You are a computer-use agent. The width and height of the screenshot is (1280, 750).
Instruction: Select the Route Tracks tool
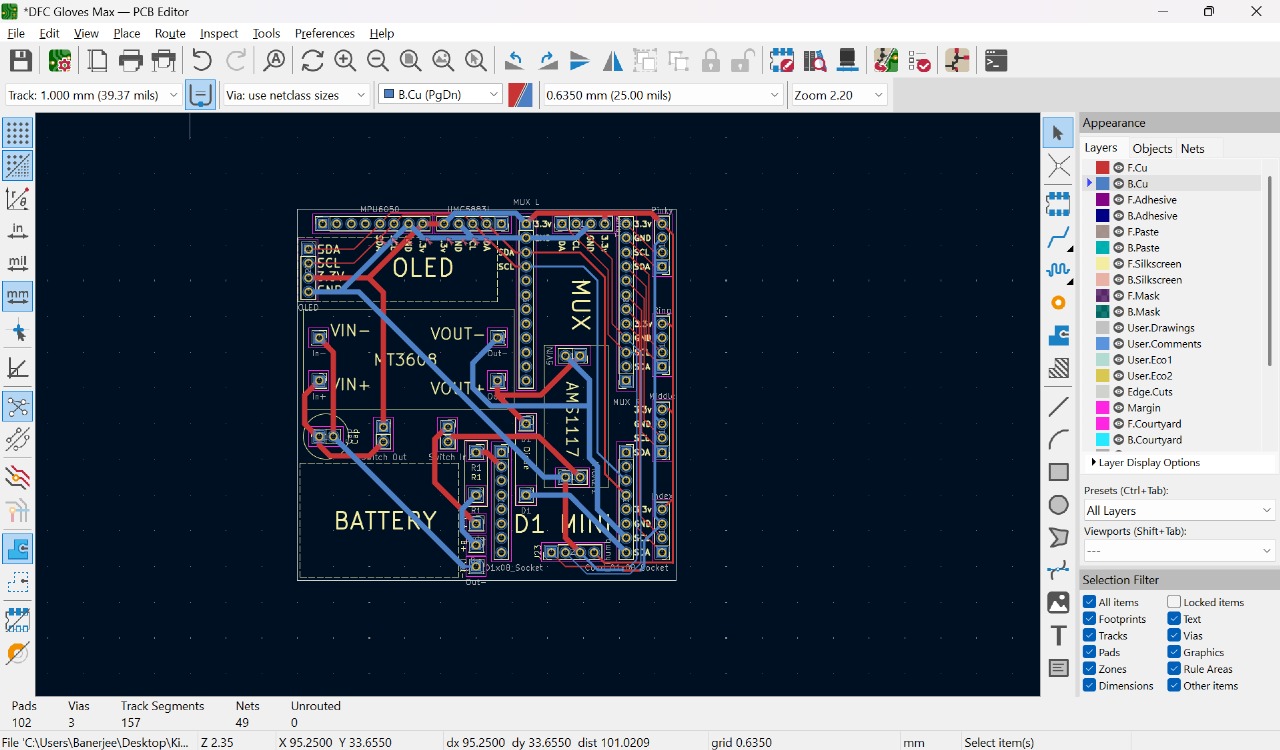click(x=1058, y=238)
